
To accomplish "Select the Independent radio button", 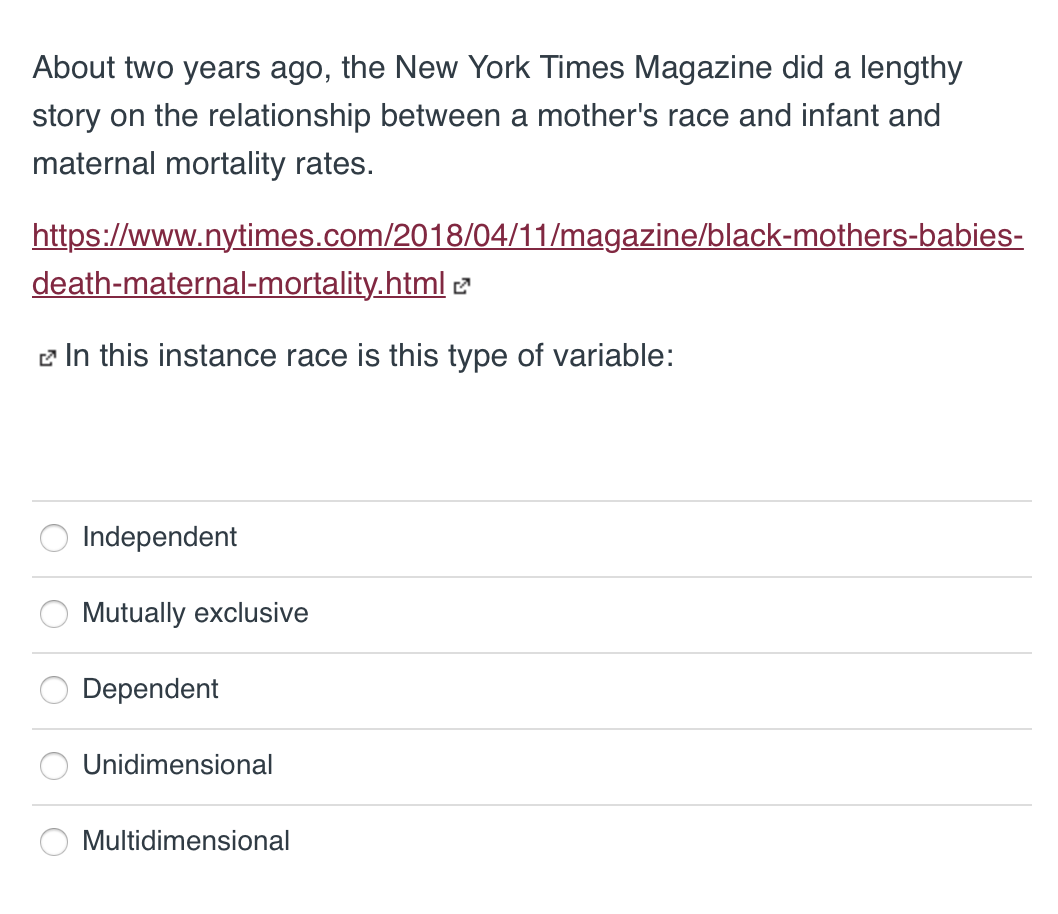I will 54,538.
